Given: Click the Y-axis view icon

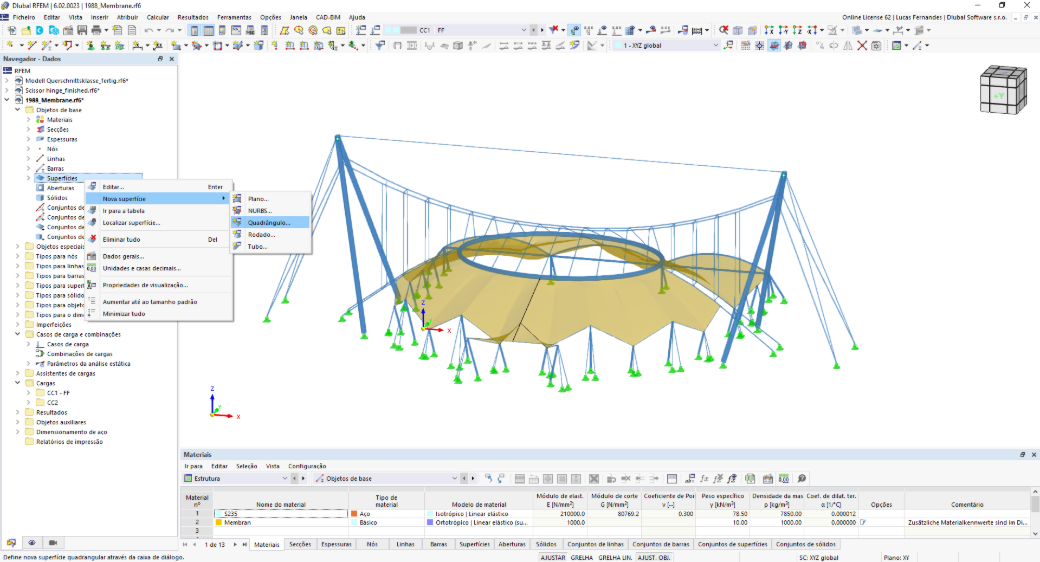Looking at the screenshot, I should click(x=783, y=30).
